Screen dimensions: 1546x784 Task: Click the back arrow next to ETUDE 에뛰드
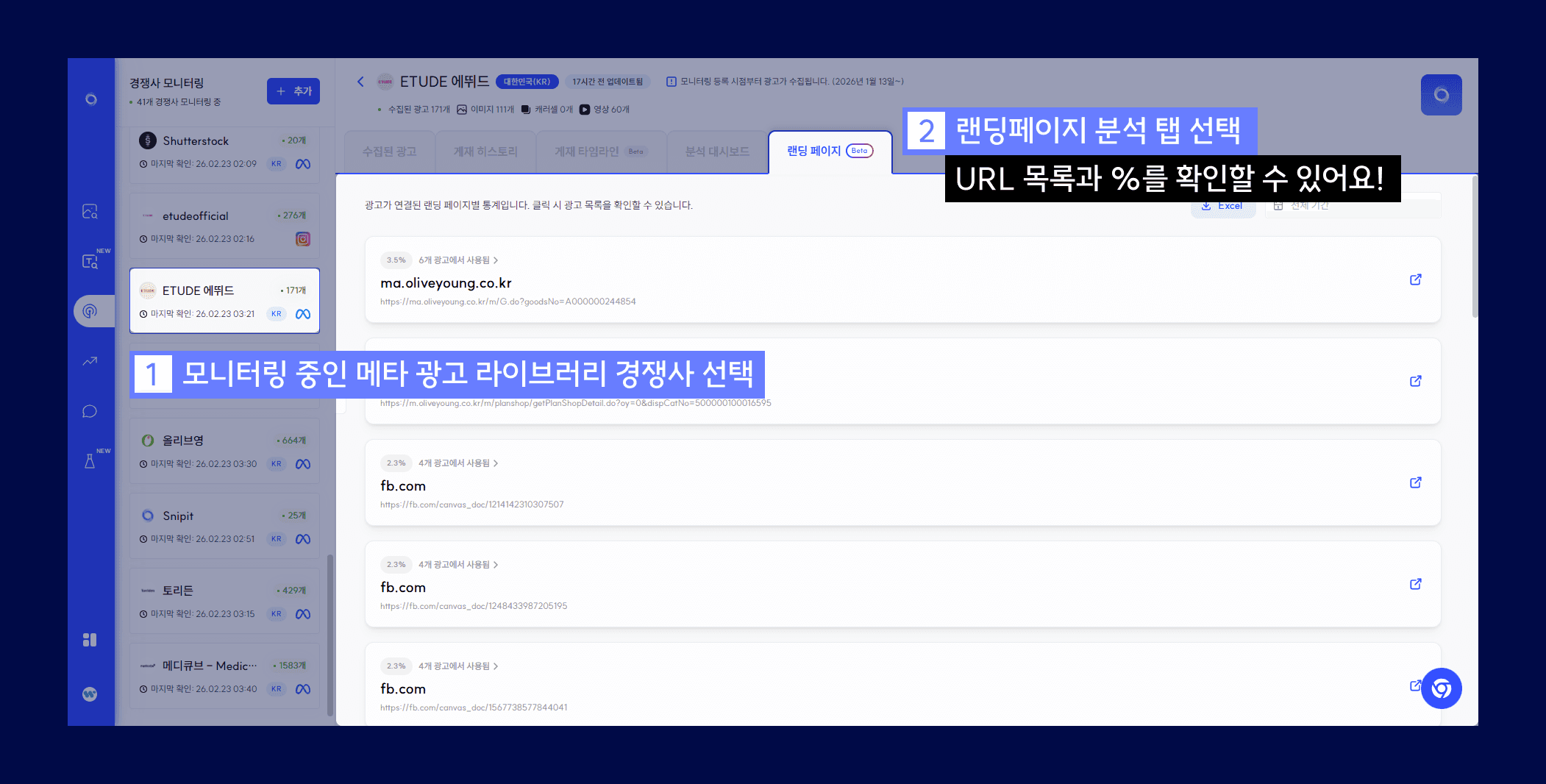pyautogui.click(x=360, y=82)
